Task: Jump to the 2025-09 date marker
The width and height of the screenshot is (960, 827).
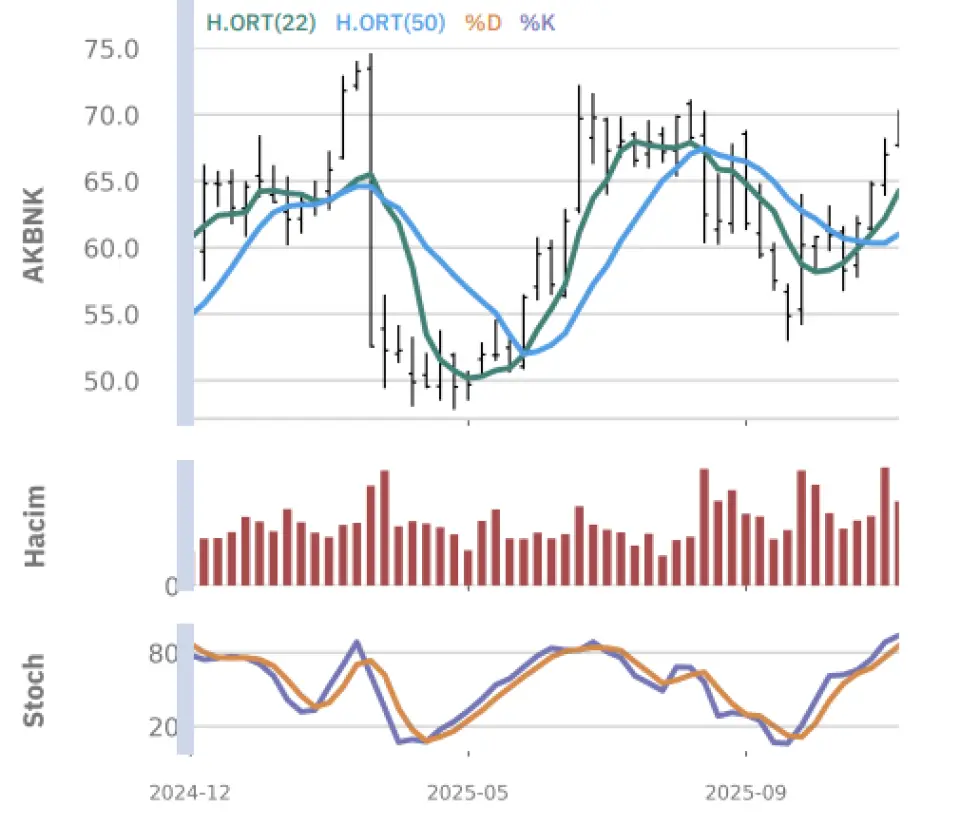Action: pos(746,794)
